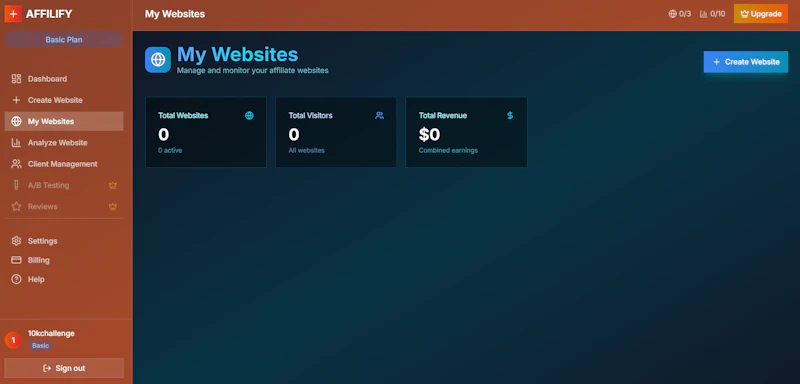Screen dimensions: 800x384
Task: Click the '0 active' text
Action: point(170,150)
